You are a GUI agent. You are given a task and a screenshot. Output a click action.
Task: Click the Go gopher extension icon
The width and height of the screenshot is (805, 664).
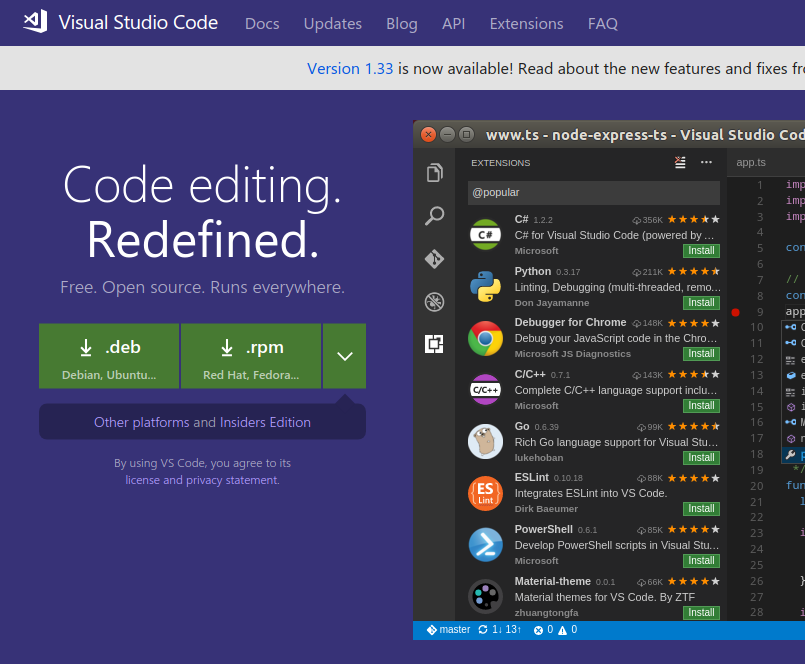point(485,441)
